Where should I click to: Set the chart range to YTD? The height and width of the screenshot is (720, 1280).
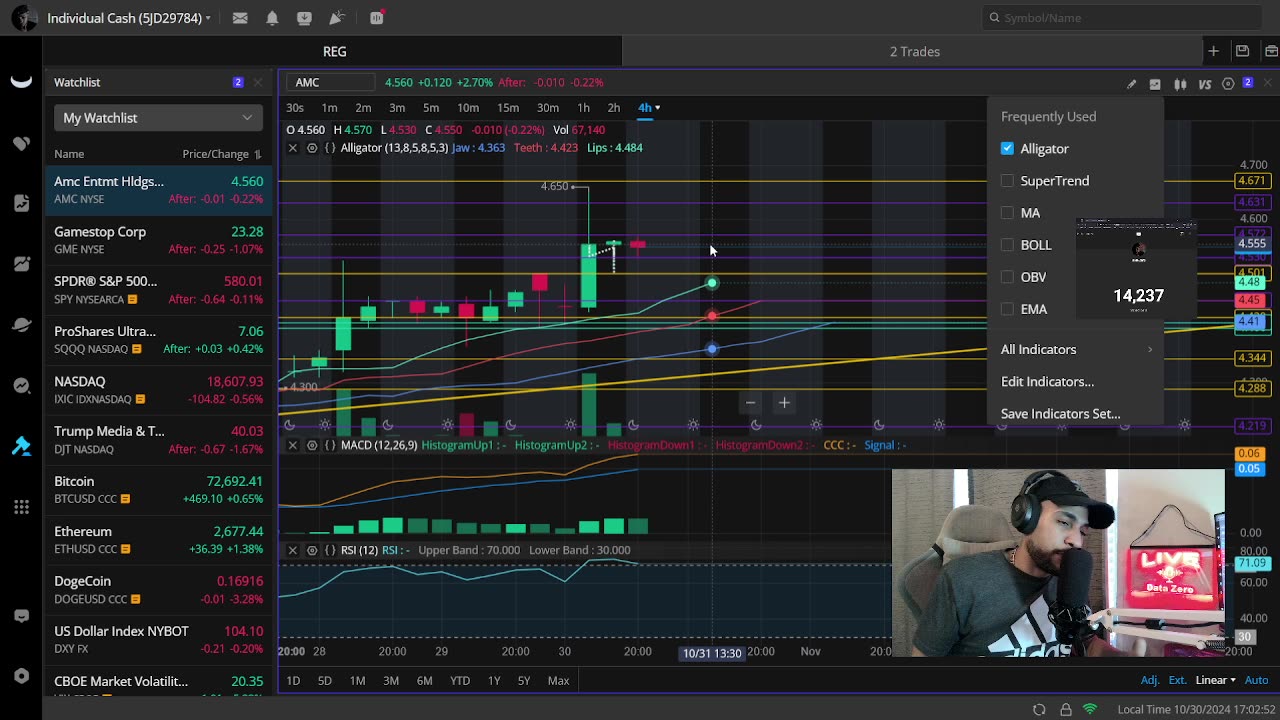click(x=459, y=681)
